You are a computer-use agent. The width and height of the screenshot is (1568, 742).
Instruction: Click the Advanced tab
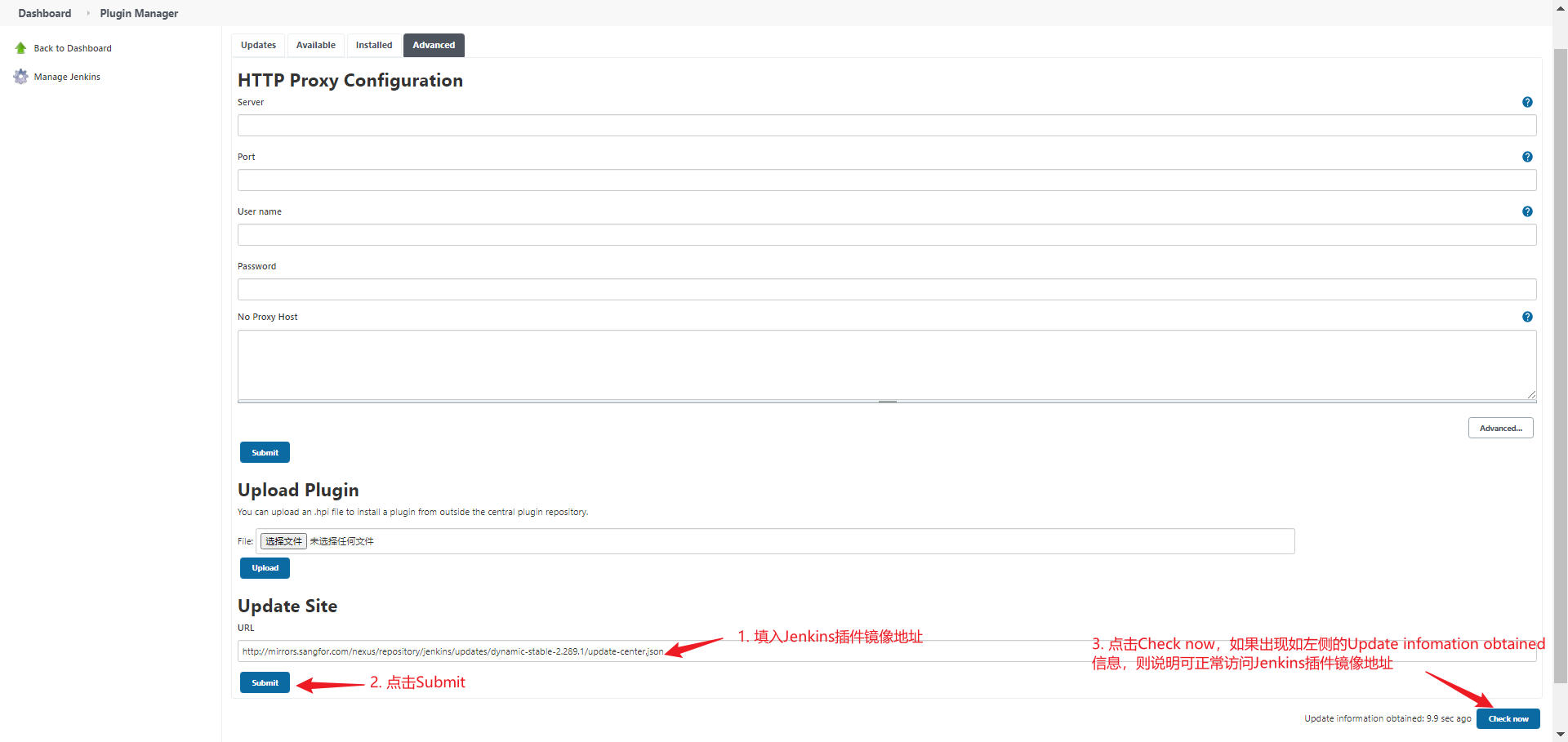coord(434,46)
